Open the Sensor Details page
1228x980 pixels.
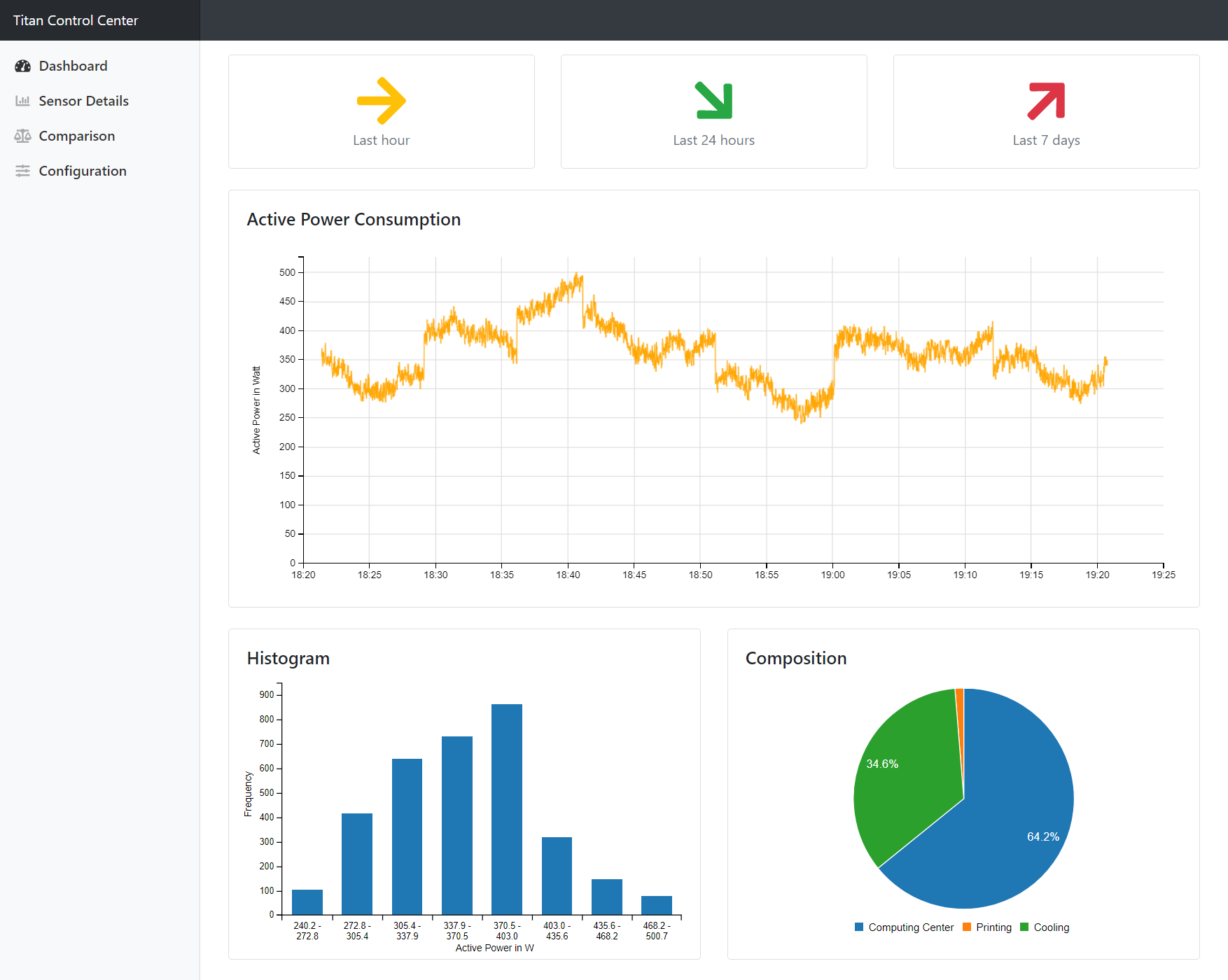(83, 101)
